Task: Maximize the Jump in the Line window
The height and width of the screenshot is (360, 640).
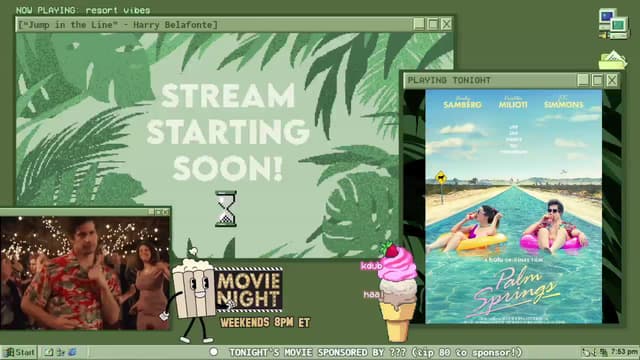Action: [433, 24]
